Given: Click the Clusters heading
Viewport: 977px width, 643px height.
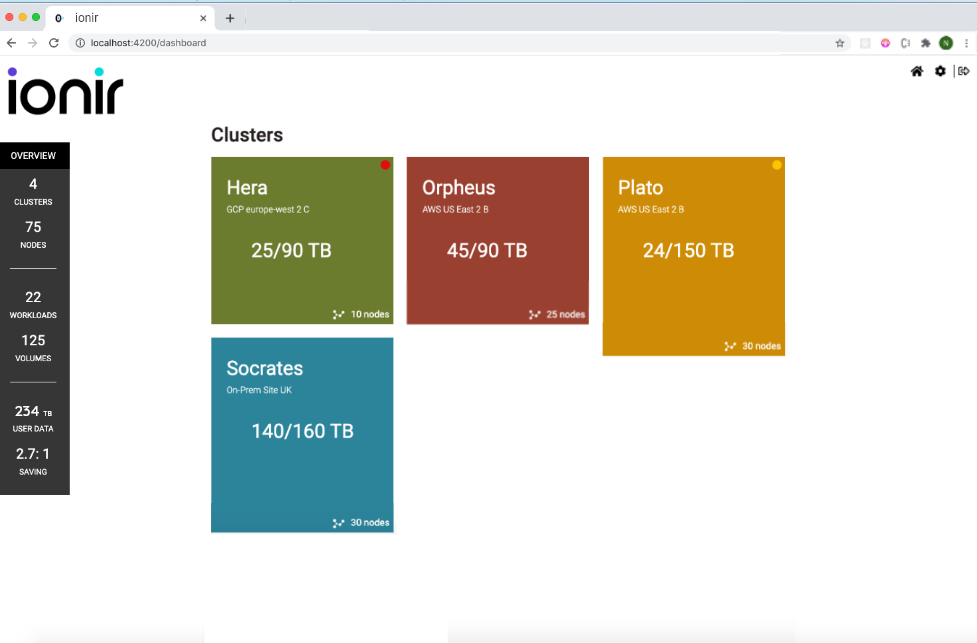Looking at the screenshot, I should pos(247,135).
